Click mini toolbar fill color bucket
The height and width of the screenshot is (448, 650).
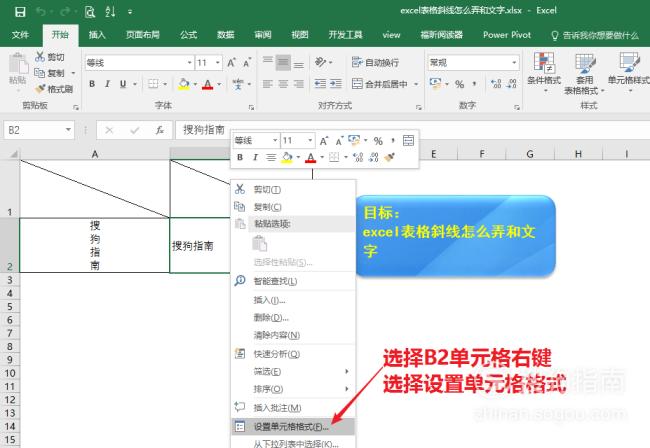286,157
